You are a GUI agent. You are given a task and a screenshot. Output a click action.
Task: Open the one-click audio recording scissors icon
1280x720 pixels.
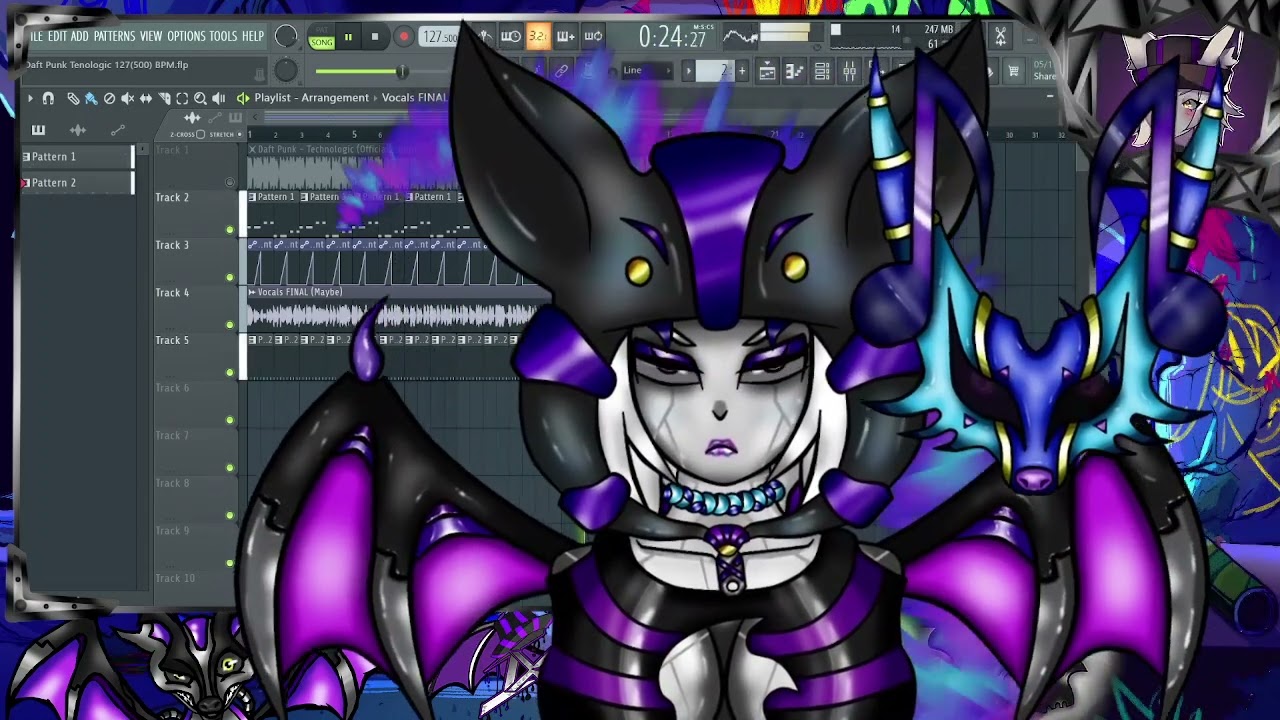pyautogui.click(x=1000, y=37)
